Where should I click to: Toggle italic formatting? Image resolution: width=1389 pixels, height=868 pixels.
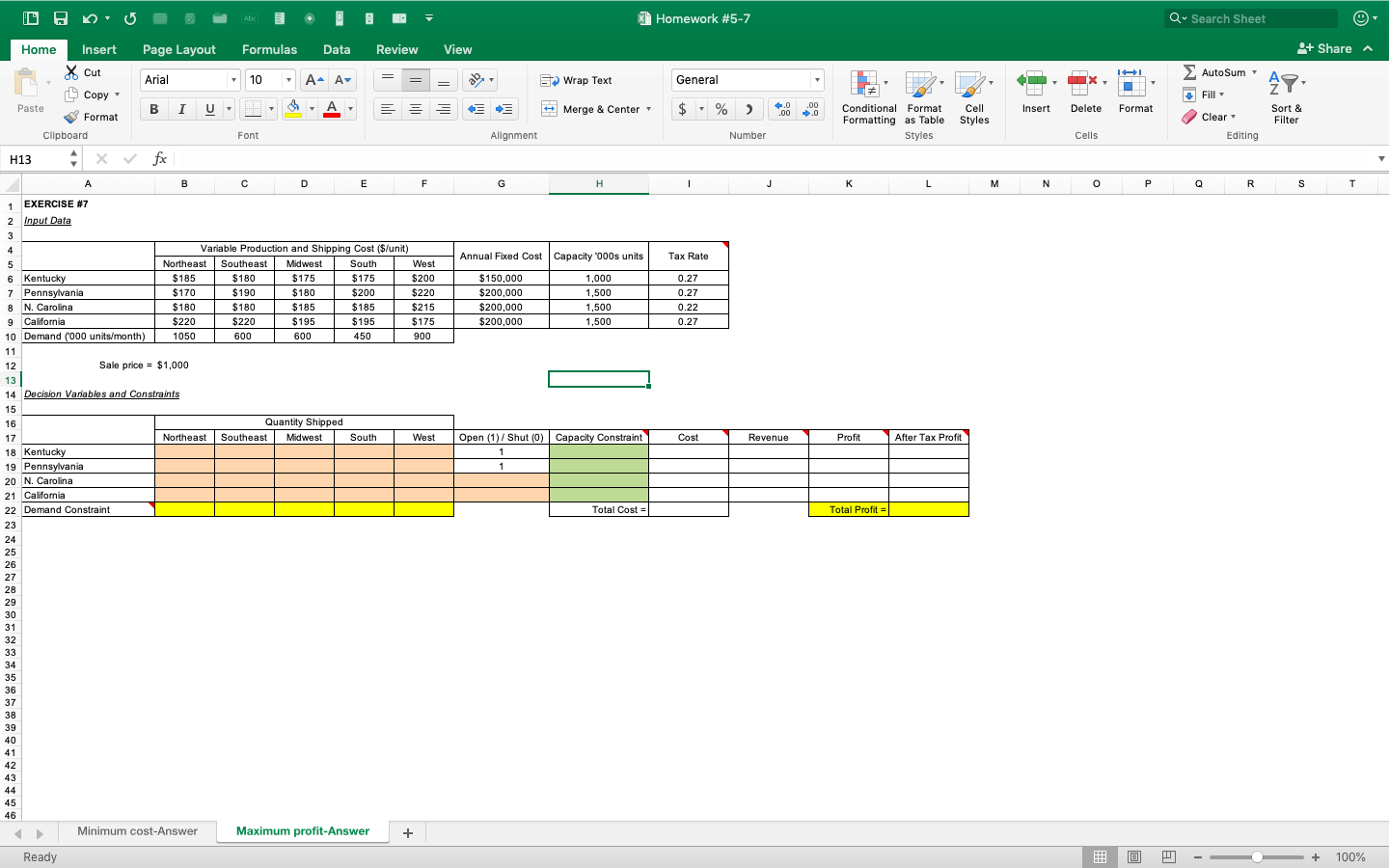coord(180,109)
